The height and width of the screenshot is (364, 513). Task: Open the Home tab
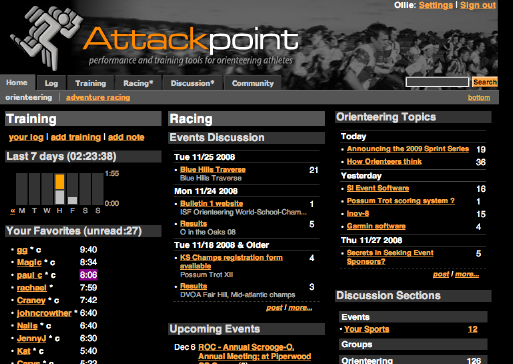17,82
